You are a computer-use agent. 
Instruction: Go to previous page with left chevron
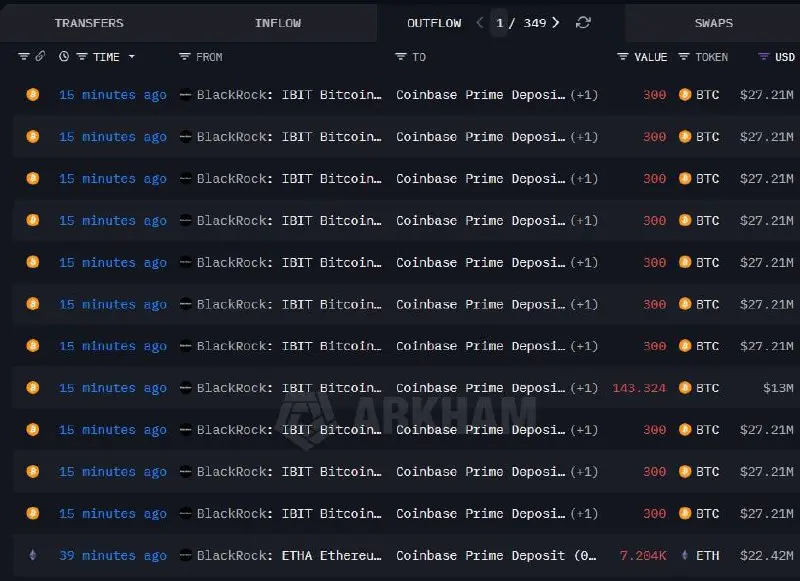pyautogui.click(x=480, y=22)
